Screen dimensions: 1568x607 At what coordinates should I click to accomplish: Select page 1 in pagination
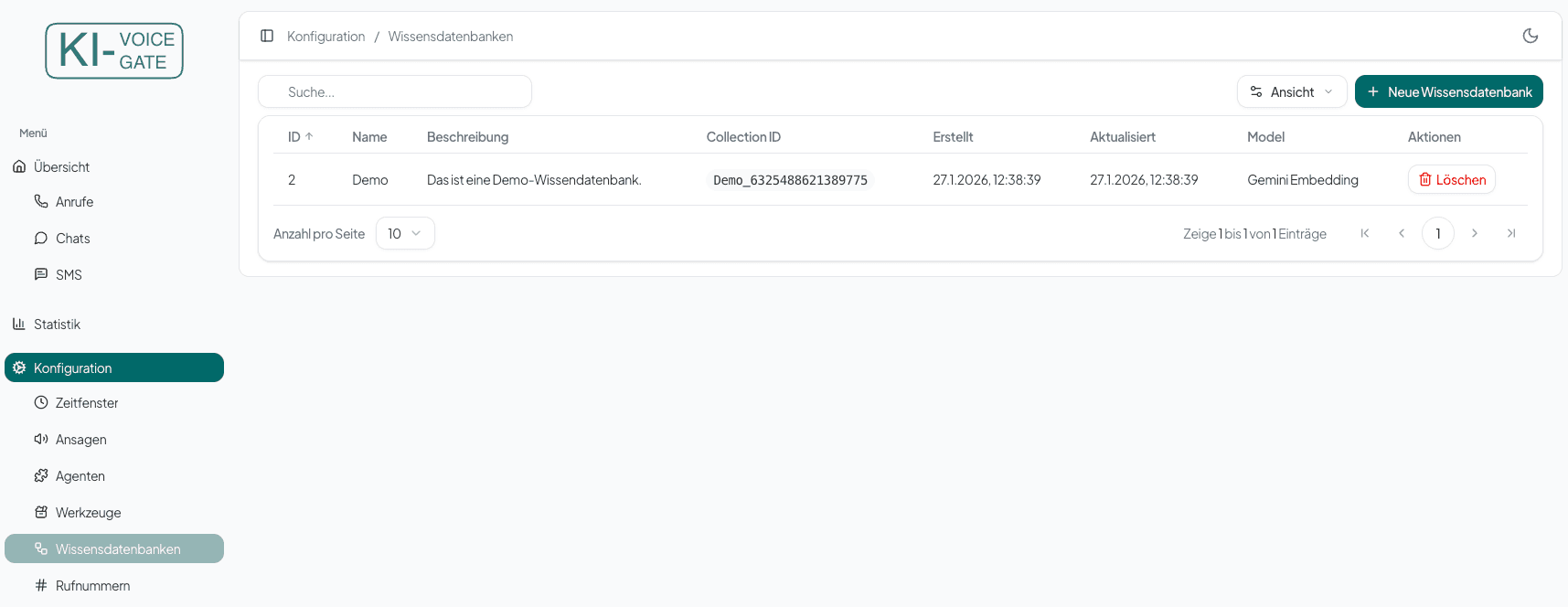[x=1438, y=233]
